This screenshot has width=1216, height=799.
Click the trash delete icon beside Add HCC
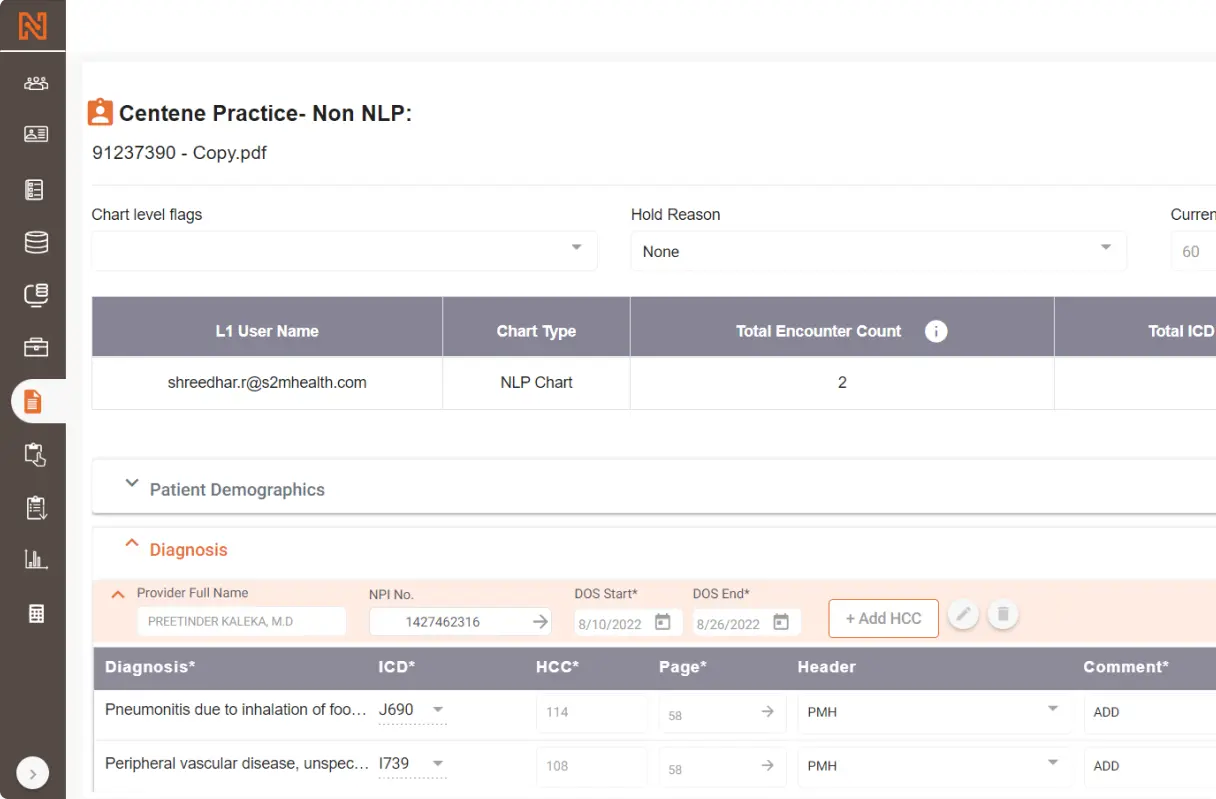[x=1003, y=615]
